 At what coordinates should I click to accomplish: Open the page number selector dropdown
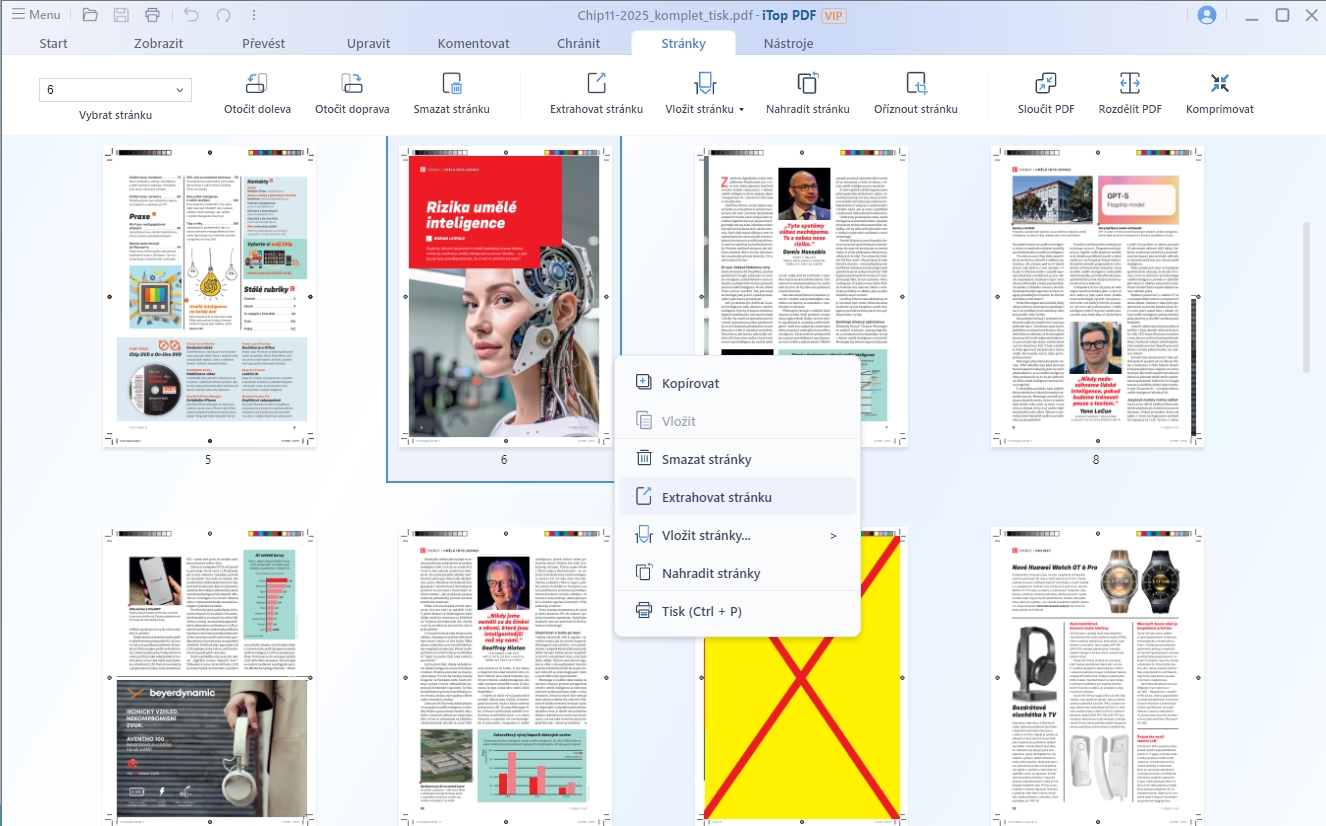180,90
